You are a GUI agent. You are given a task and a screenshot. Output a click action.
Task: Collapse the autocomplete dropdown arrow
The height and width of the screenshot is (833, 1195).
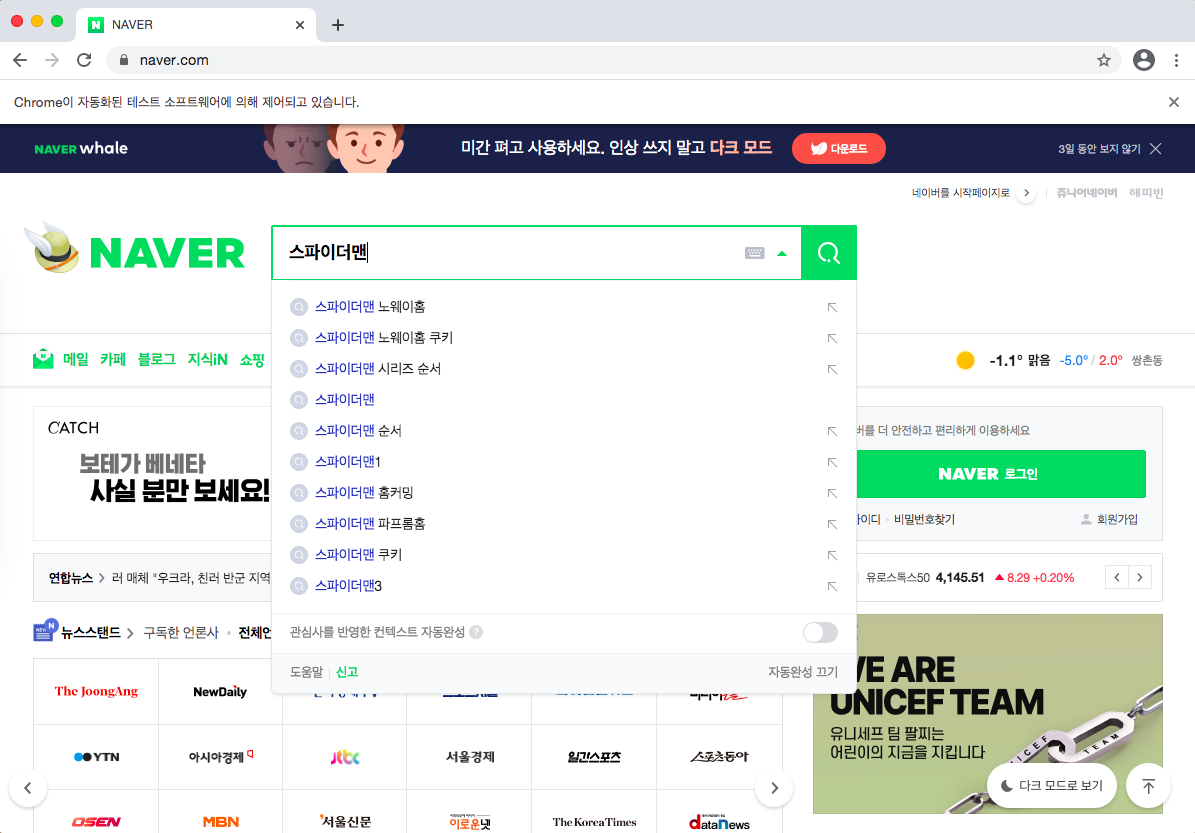pos(782,253)
